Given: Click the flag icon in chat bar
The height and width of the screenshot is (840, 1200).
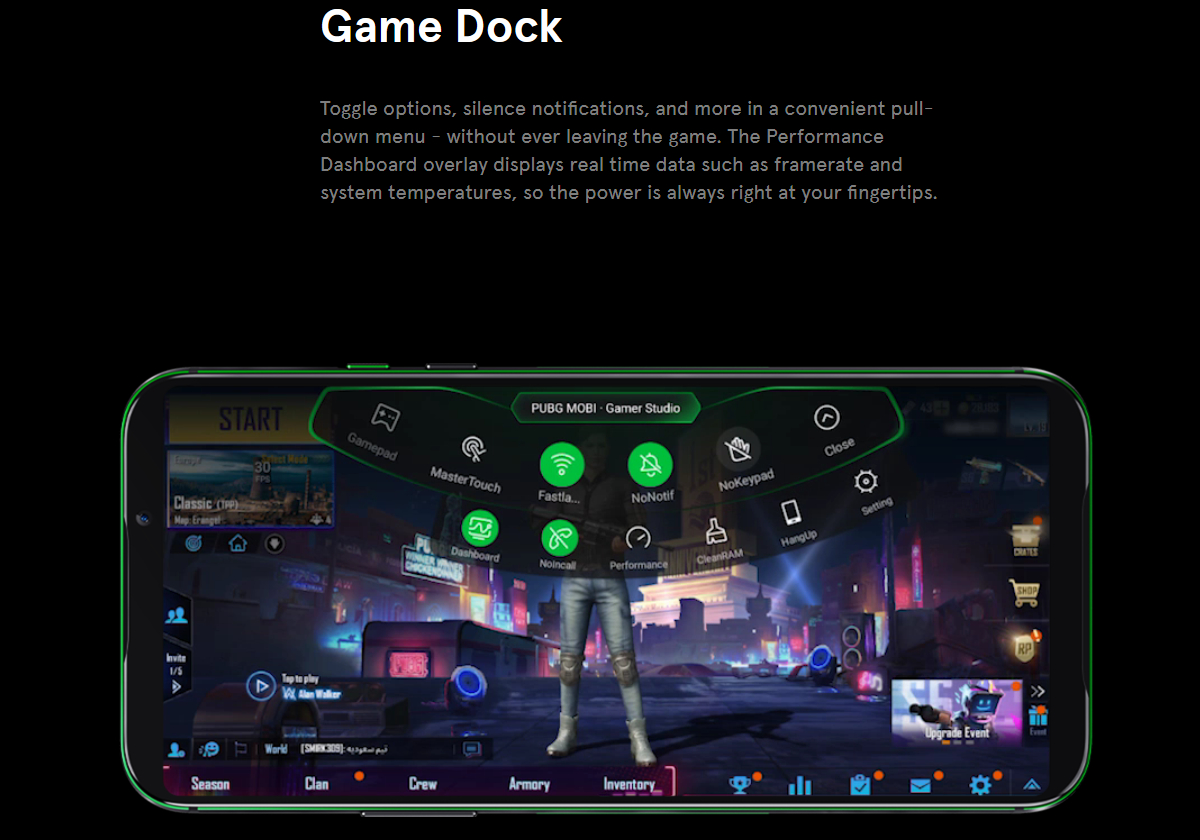Looking at the screenshot, I should coord(240,748).
